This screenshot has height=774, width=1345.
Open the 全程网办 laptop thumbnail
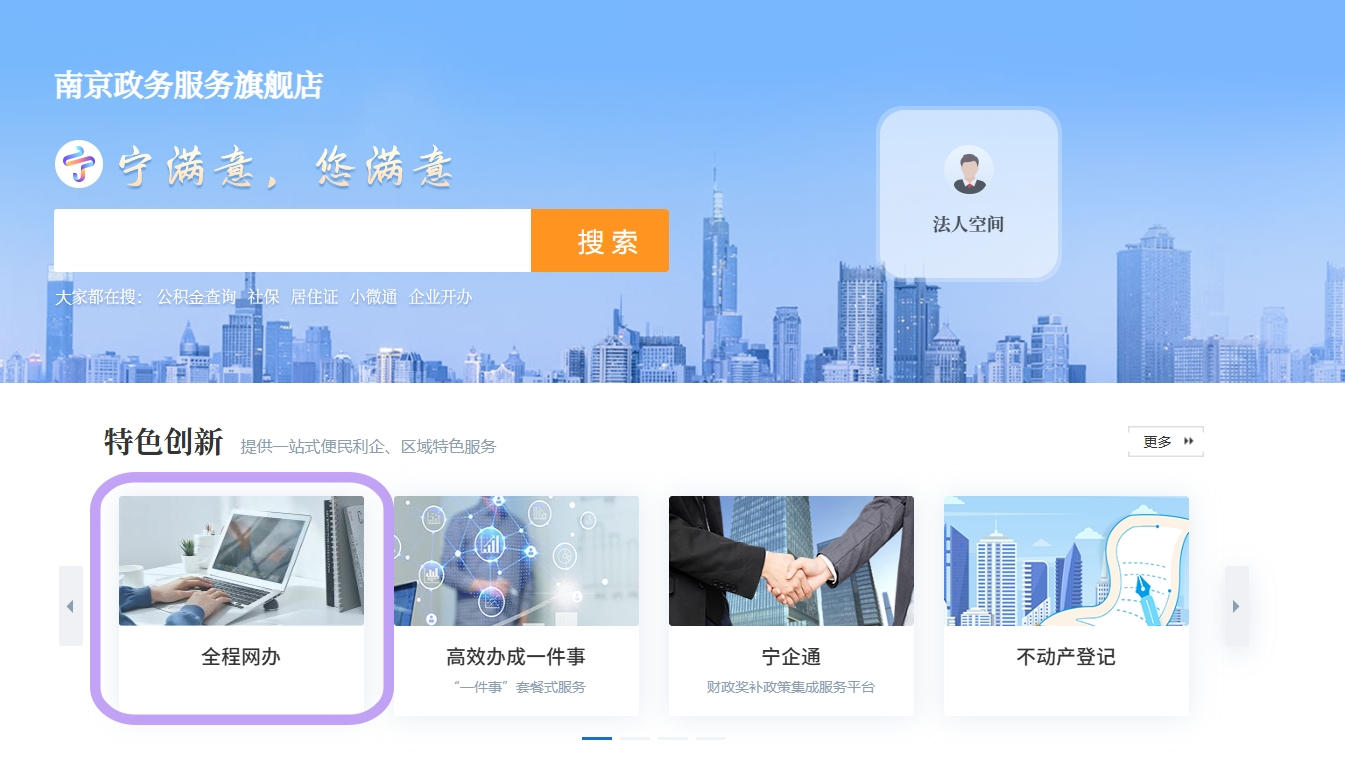241,561
